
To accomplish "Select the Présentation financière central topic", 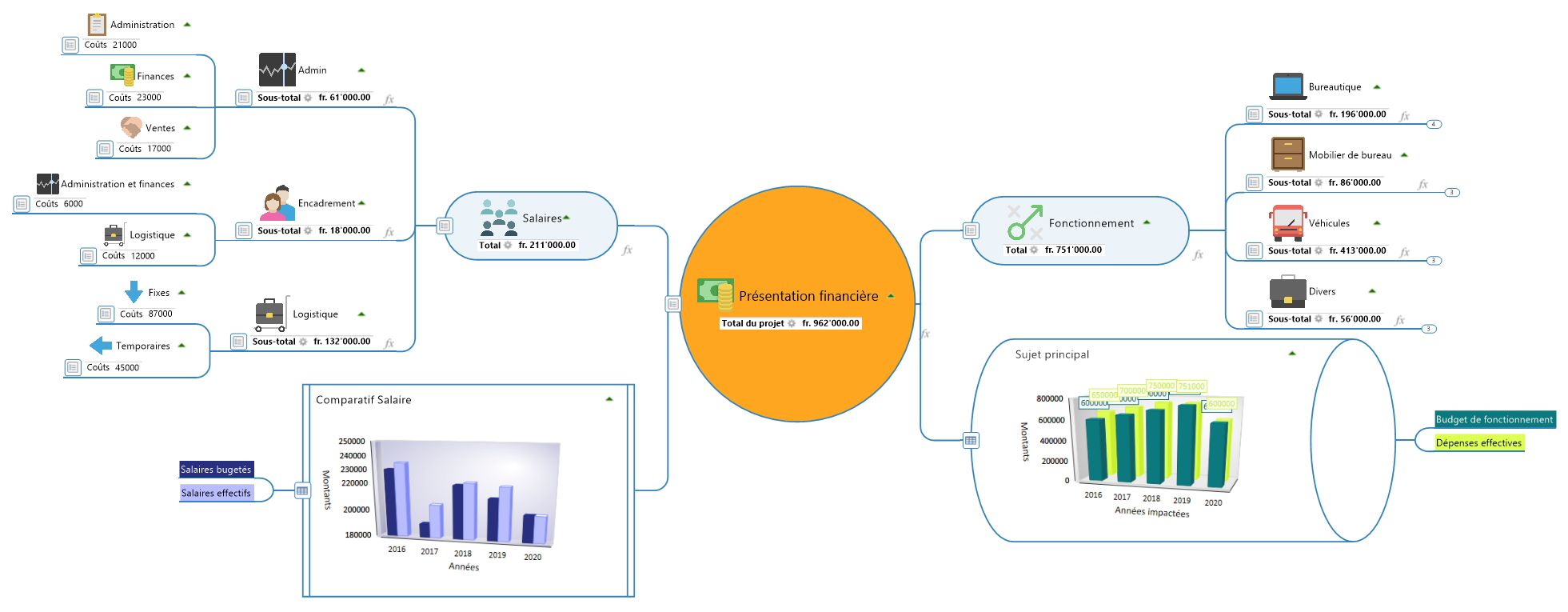I will (808, 296).
